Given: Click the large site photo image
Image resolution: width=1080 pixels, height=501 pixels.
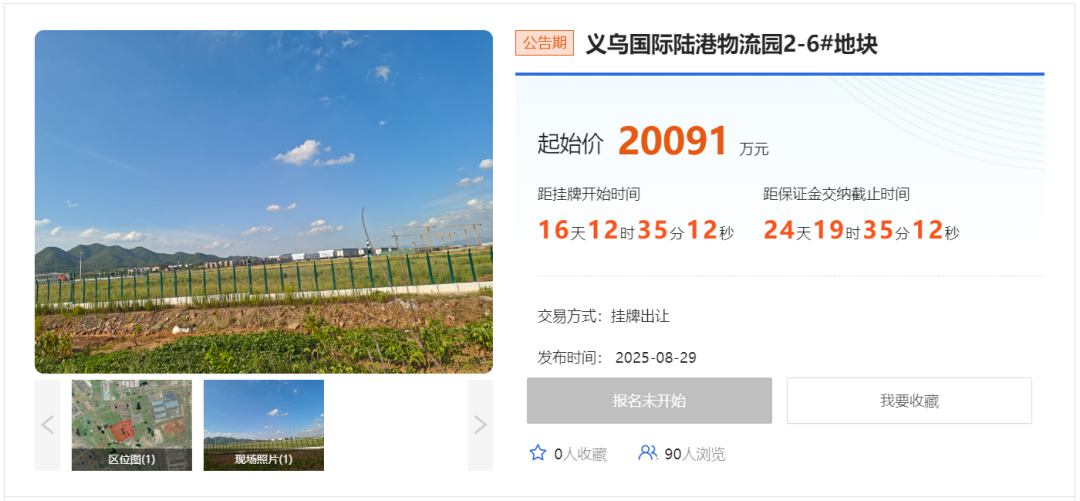Looking at the screenshot, I should (264, 202).
